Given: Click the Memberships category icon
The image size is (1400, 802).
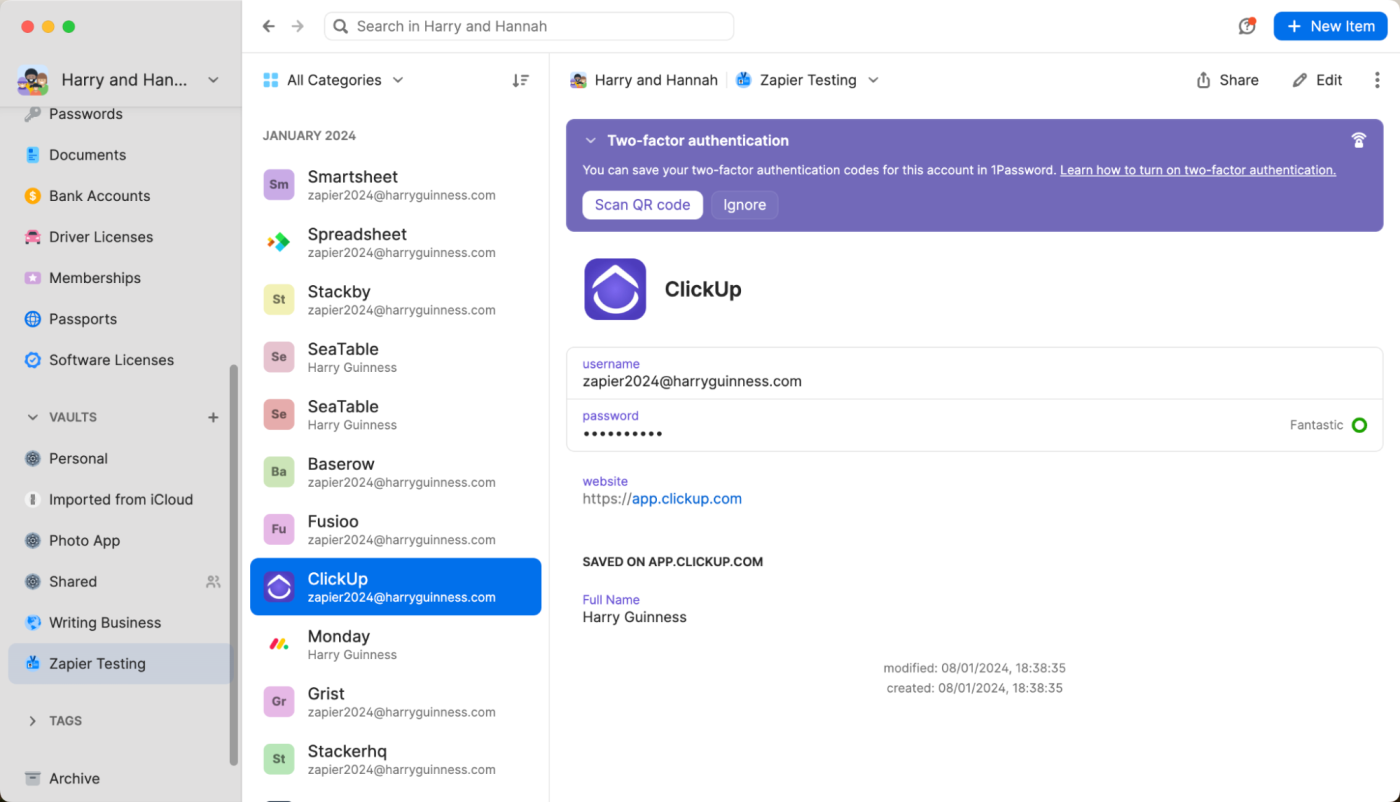Looking at the screenshot, I should pyautogui.click(x=33, y=278).
